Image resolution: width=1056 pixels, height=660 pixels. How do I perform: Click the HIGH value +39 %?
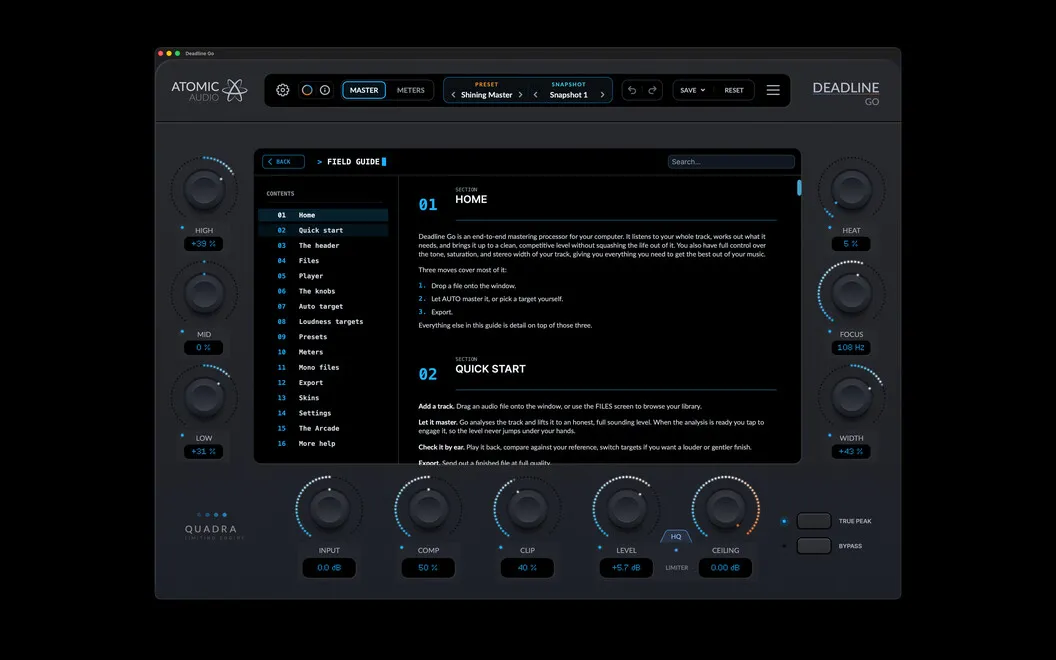click(x=203, y=244)
